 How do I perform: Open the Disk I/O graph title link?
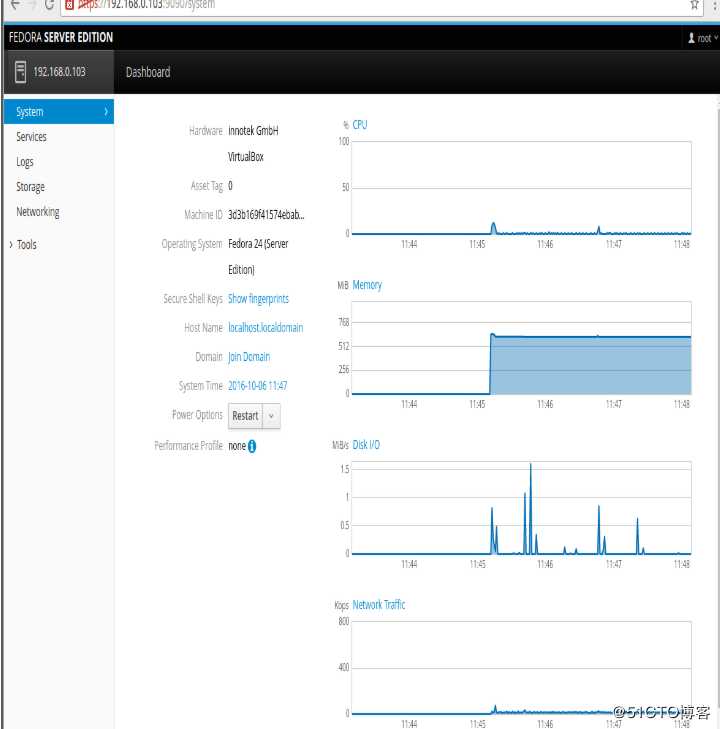click(366, 445)
